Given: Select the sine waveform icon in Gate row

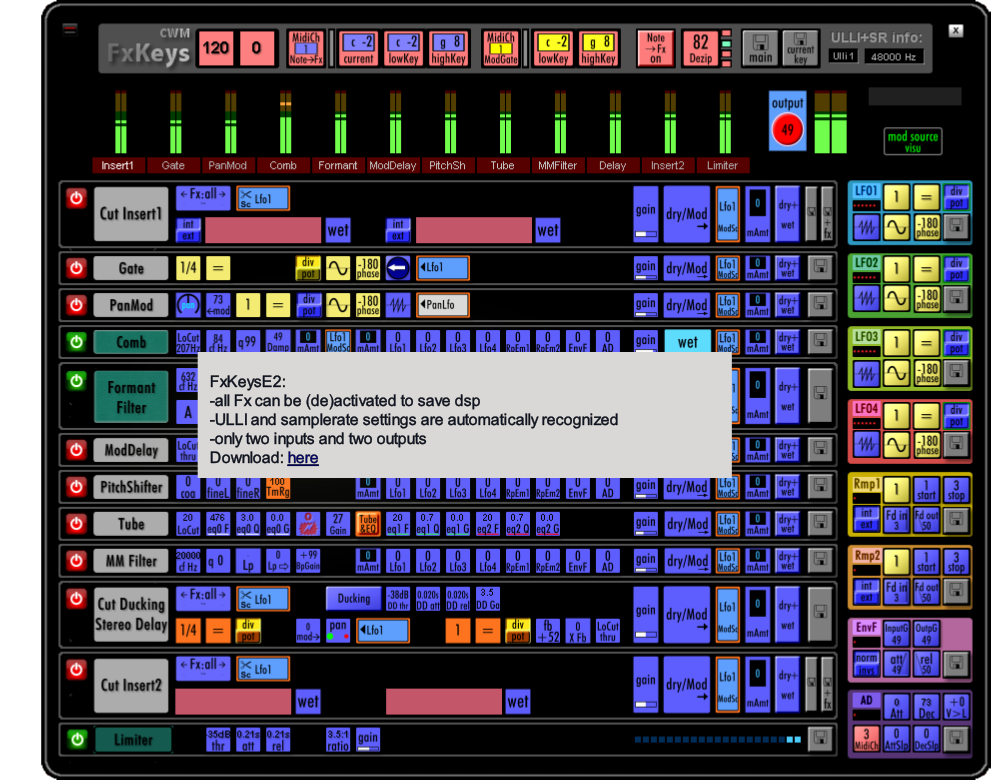Looking at the screenshot, I should 338,268.
